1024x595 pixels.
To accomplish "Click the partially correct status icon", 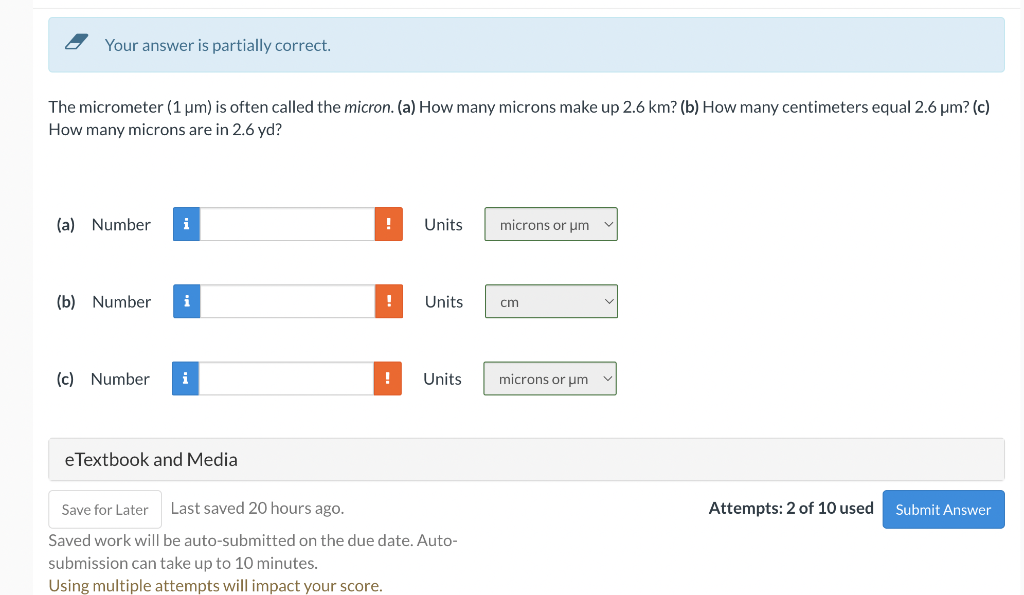I will [x=76, y=44].
